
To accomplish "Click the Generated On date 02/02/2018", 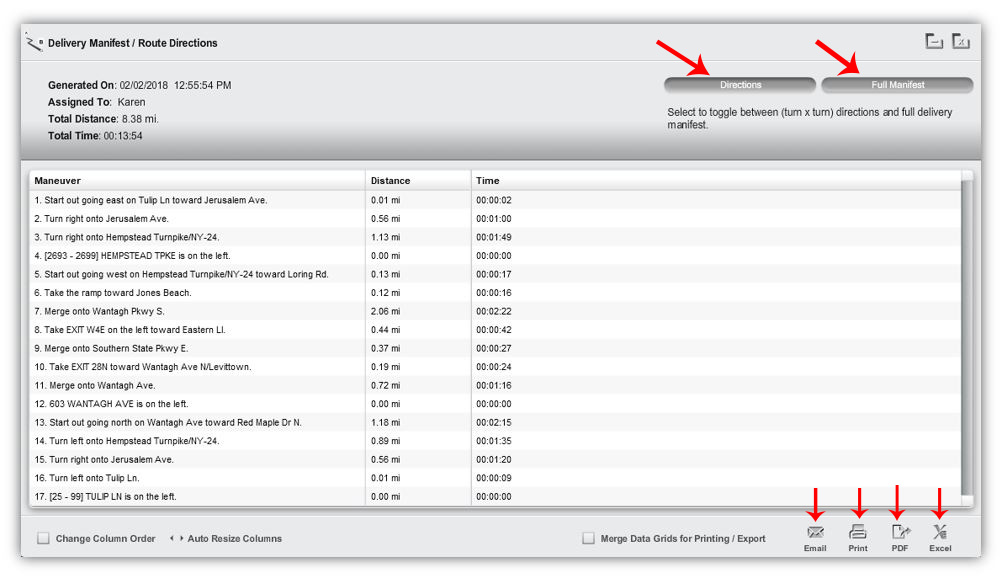I will click(x=144, y=85).
